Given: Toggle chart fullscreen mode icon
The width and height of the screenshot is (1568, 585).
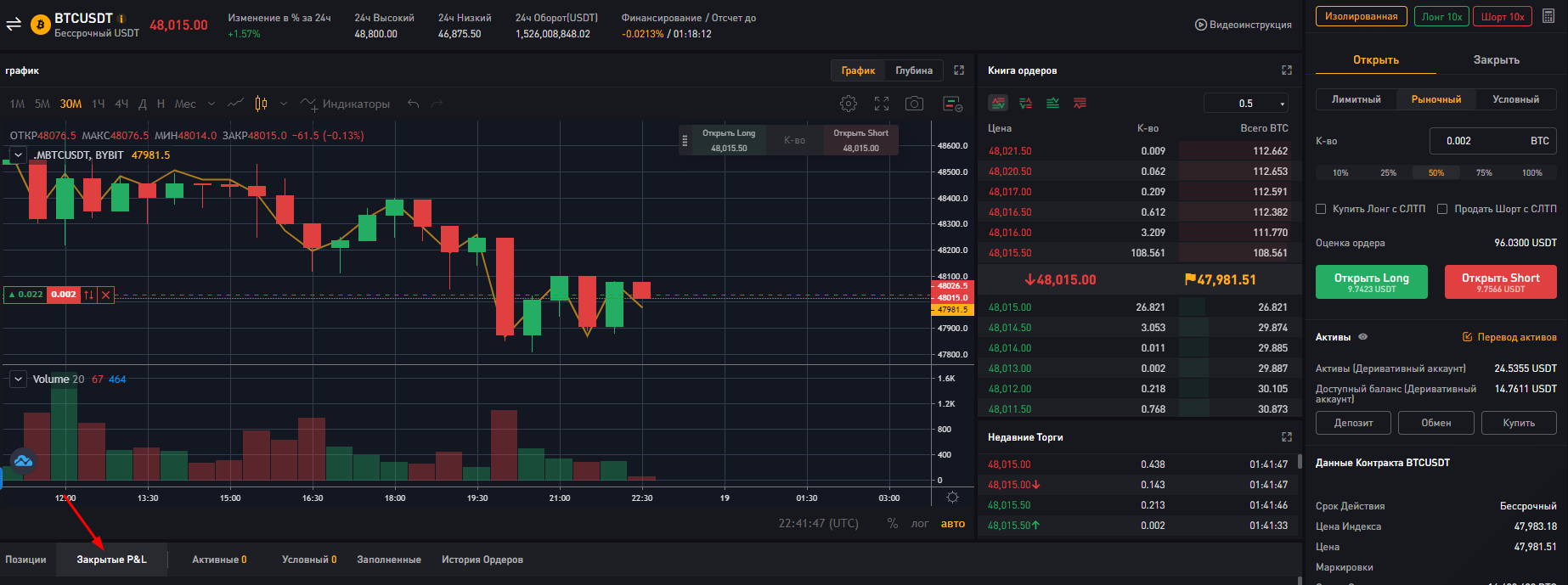Looking at the screenshot, I should [x=882, y=104].
